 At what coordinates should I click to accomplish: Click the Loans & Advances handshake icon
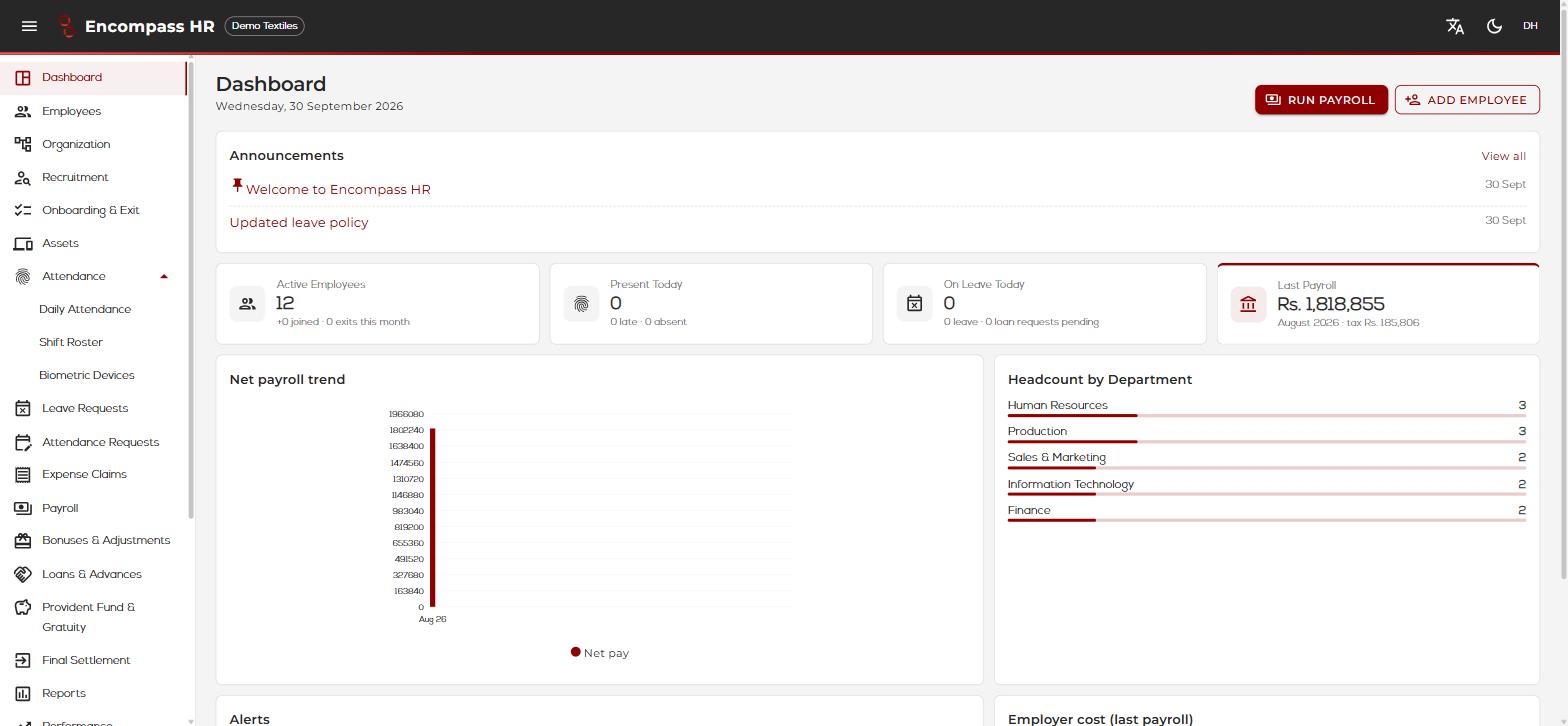pyautogui.click(x=23, y=575)
